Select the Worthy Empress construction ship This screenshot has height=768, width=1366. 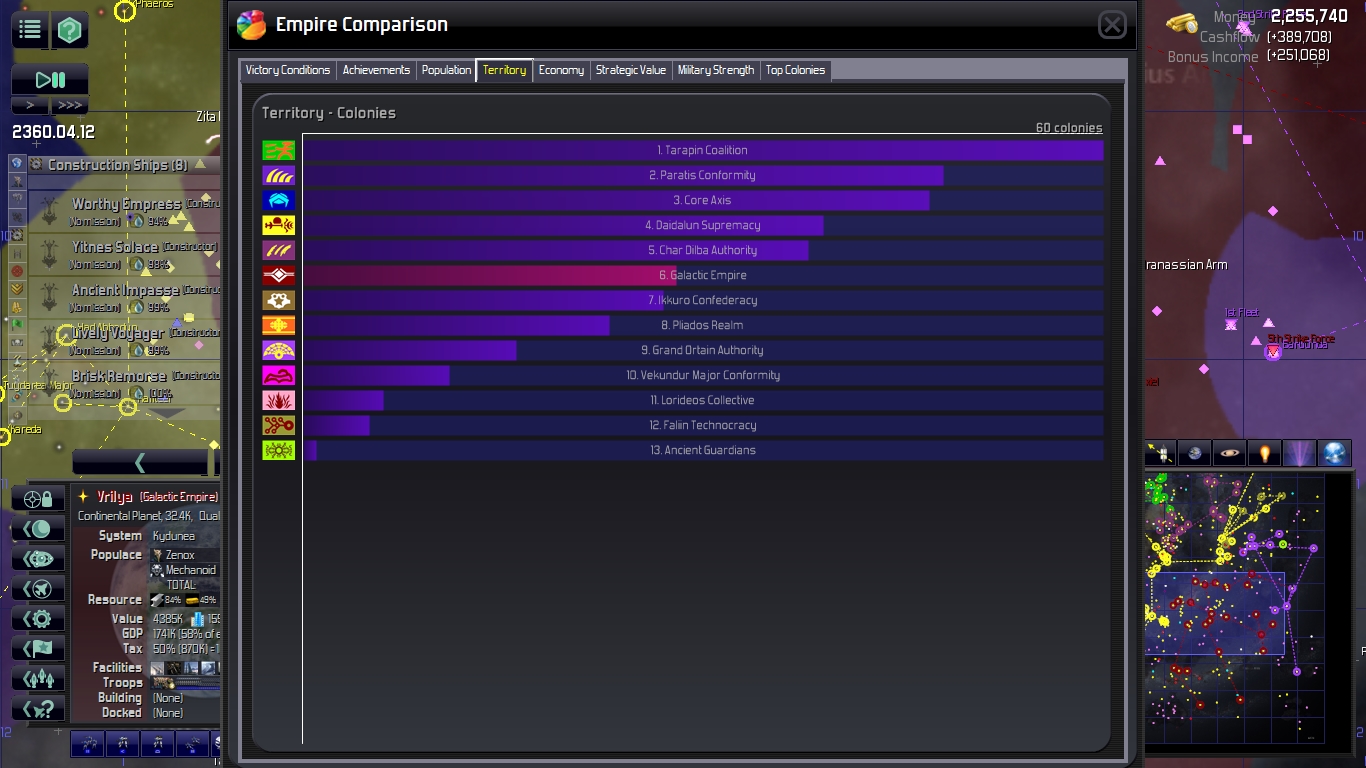(x=124, y=211)
